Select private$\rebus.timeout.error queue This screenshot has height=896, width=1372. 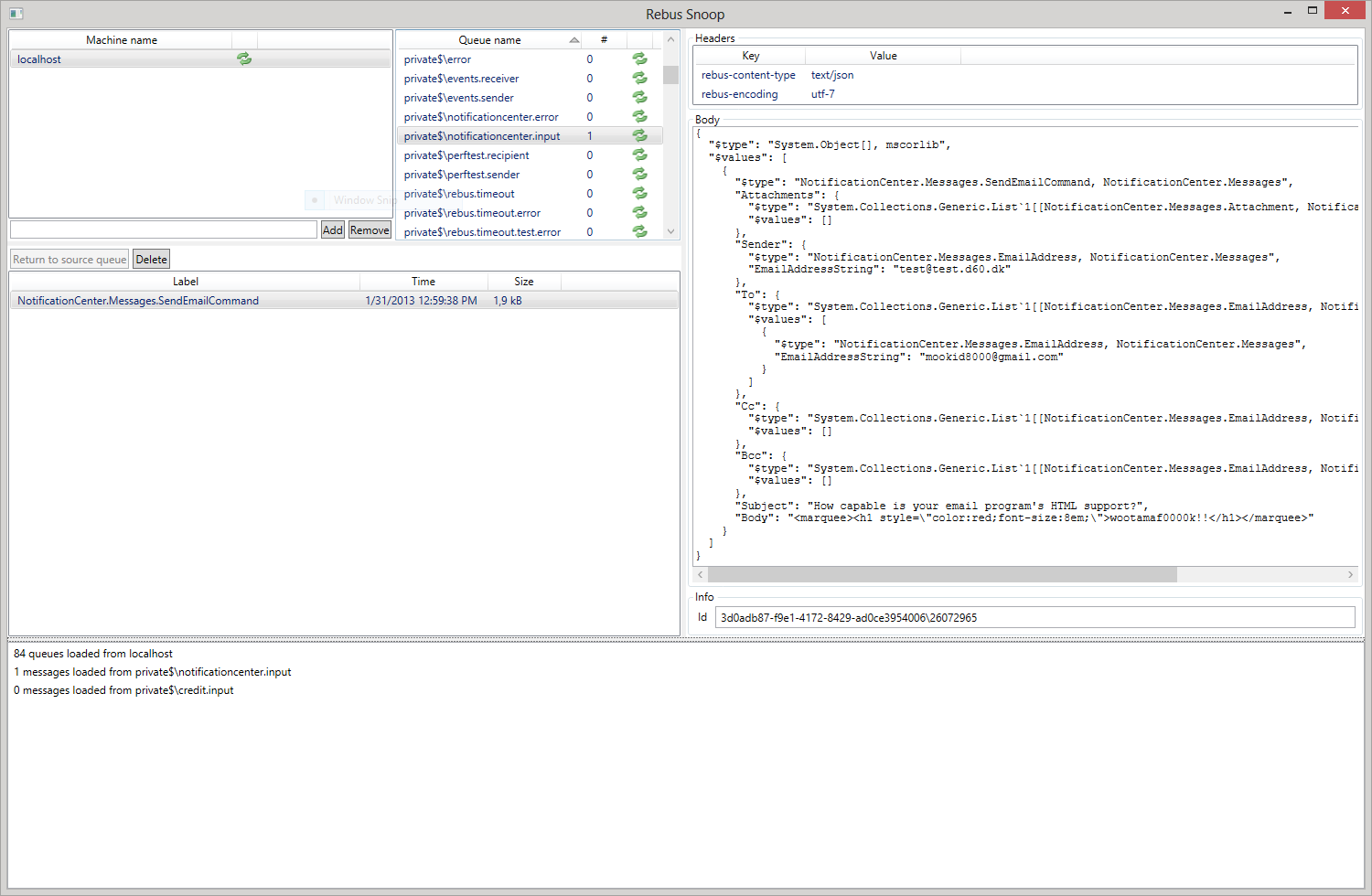530,212
